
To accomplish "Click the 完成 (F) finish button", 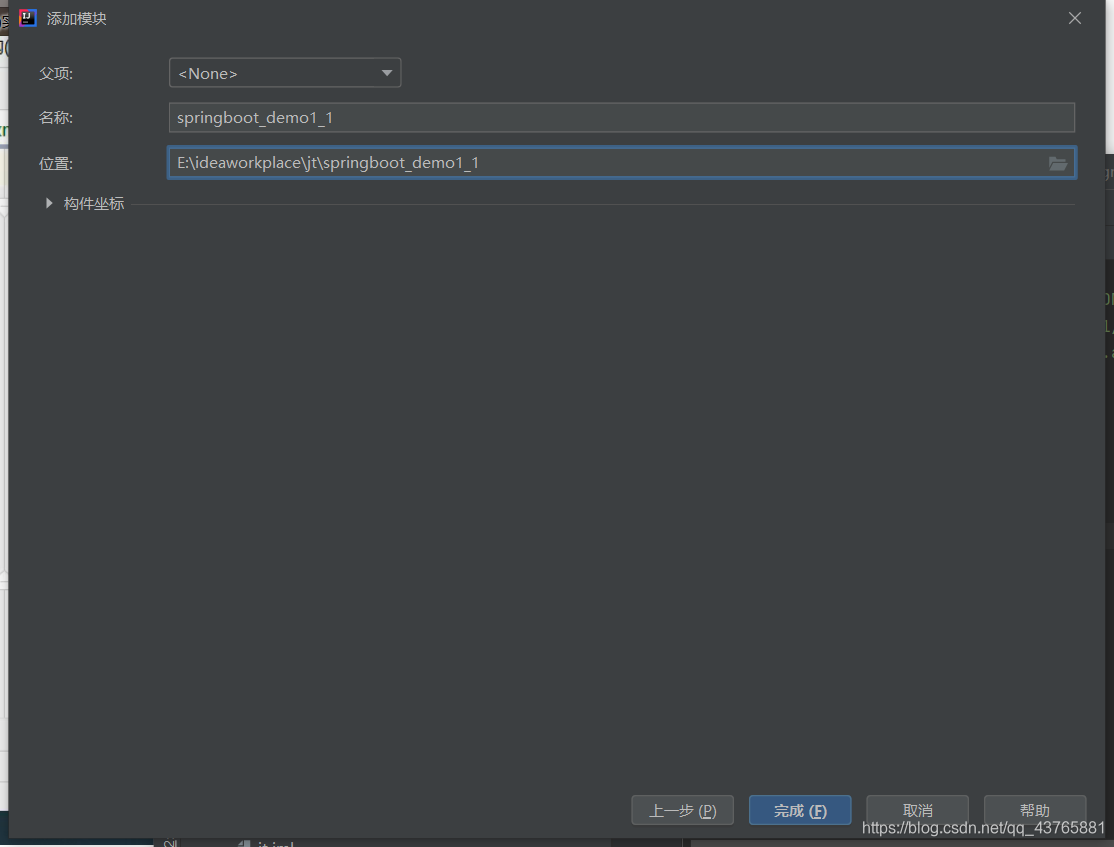I will point(800,810).
